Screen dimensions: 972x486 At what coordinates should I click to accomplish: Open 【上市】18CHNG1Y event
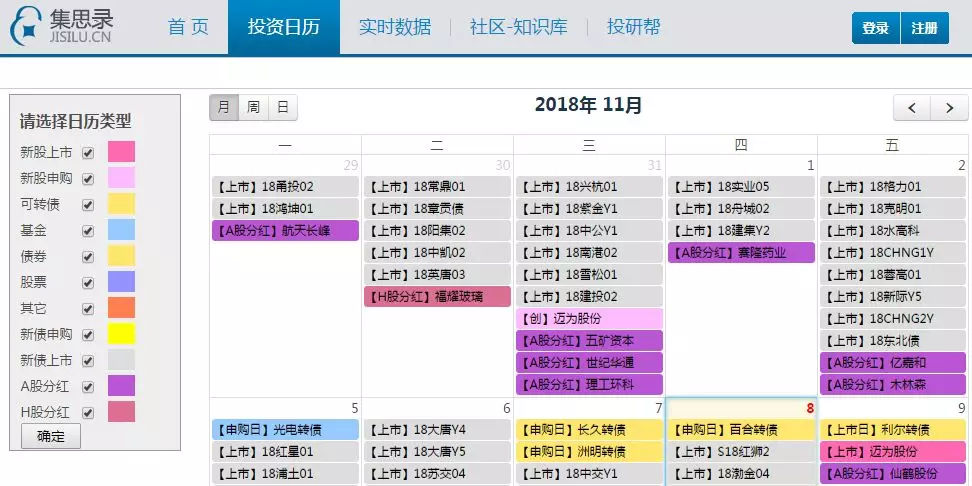[893, 253]
